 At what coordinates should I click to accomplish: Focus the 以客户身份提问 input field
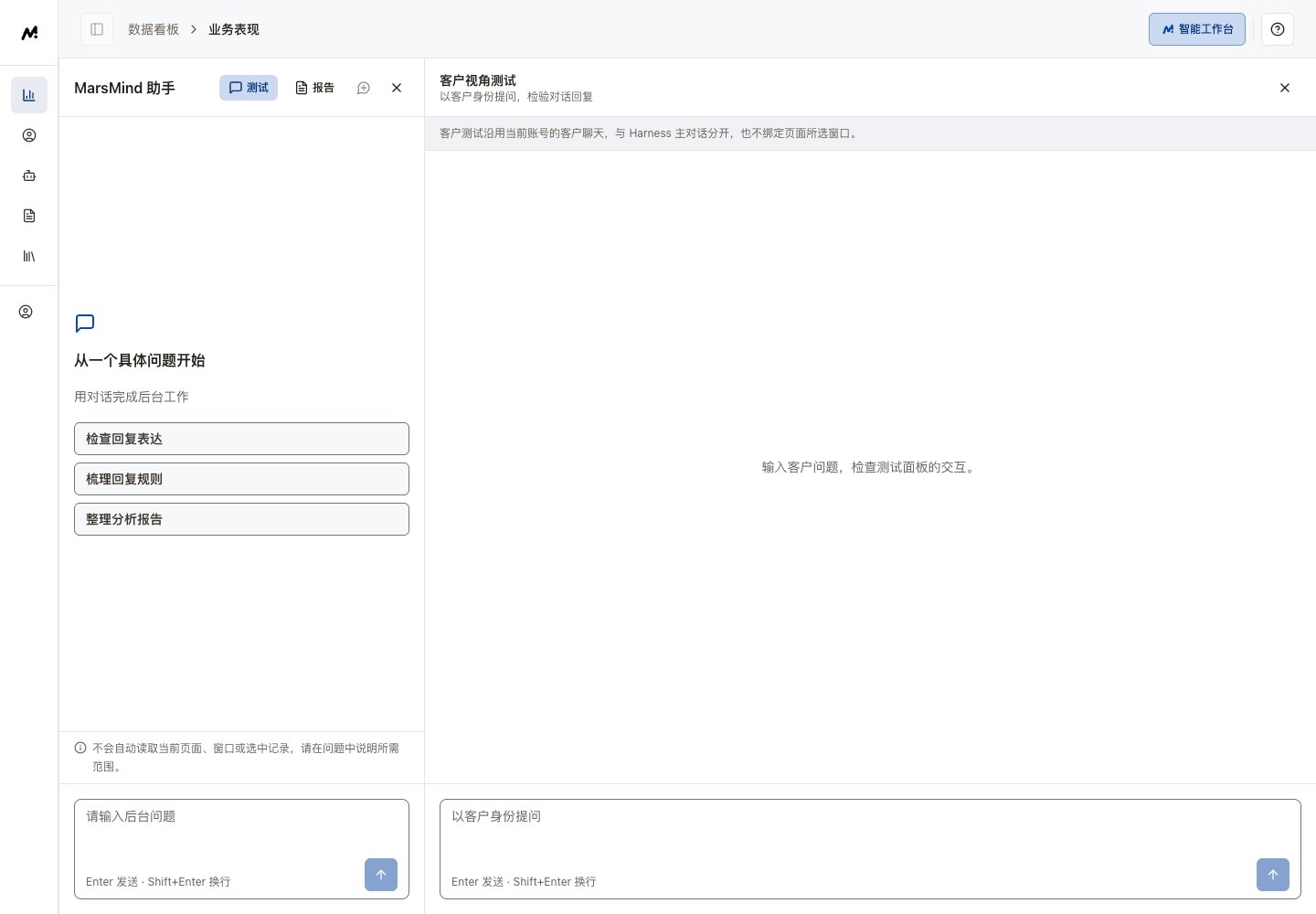pyautogui.click(x=870, y=849)
